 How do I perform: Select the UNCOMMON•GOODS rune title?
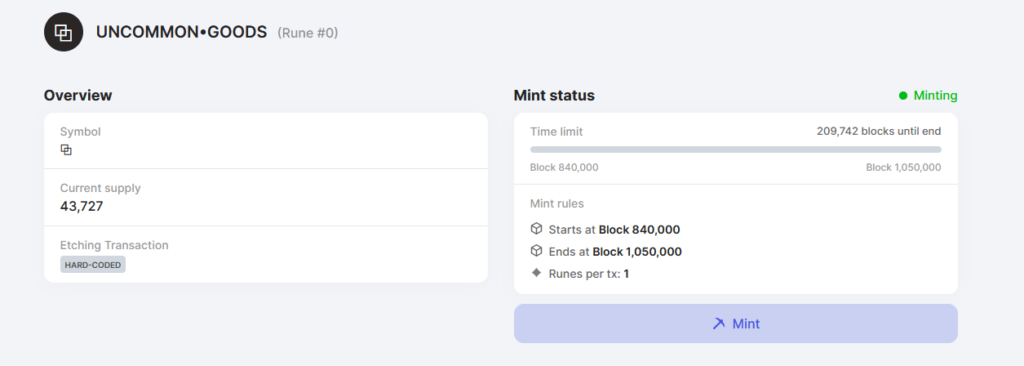[182, 32]
